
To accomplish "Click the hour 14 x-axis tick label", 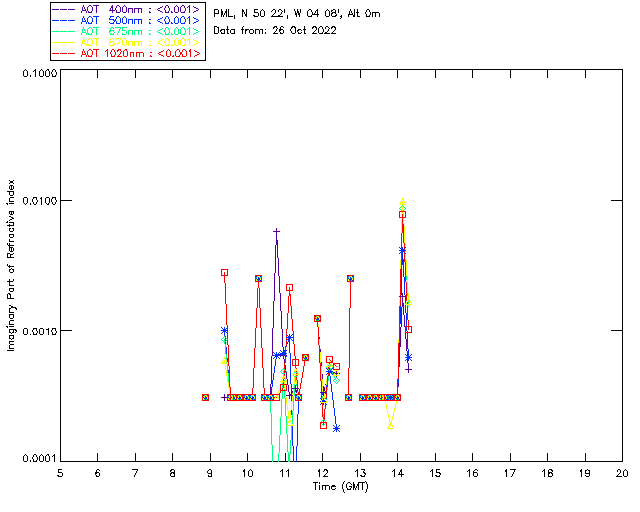I will (398, 473).
